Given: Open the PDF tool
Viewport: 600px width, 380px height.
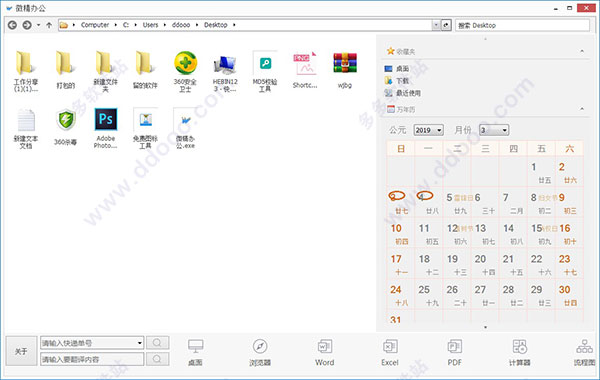Looking at the screenshot, I should (455, 352).
